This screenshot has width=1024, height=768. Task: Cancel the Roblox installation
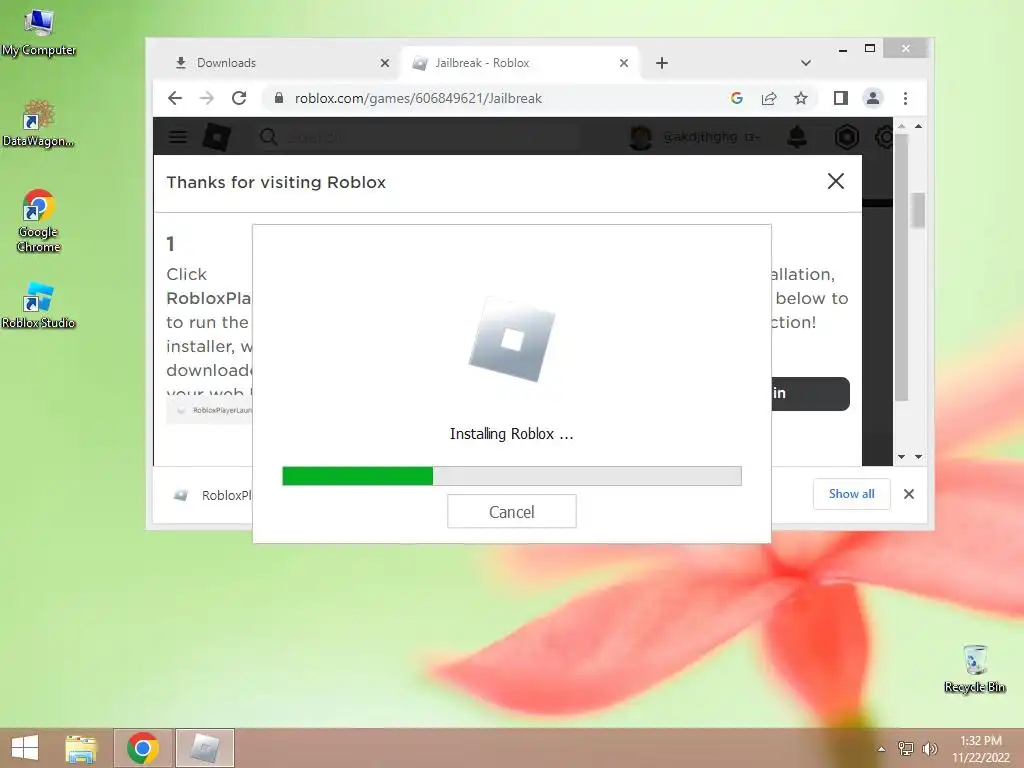tap(511, 511)
